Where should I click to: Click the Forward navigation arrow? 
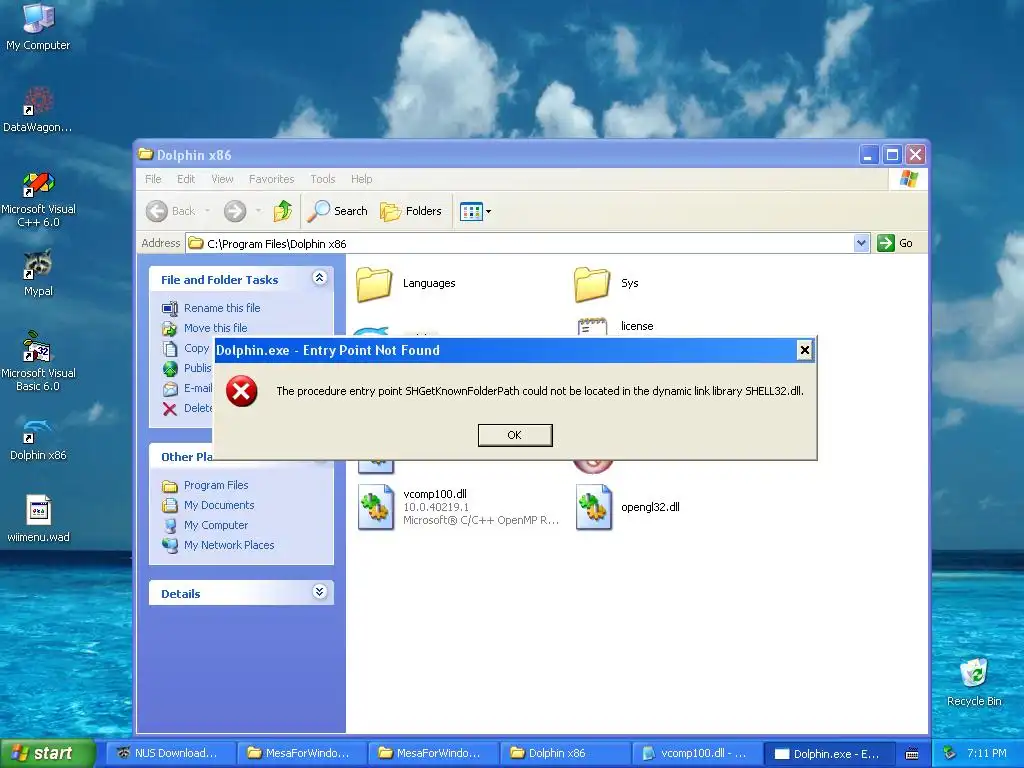coord(235,211)
